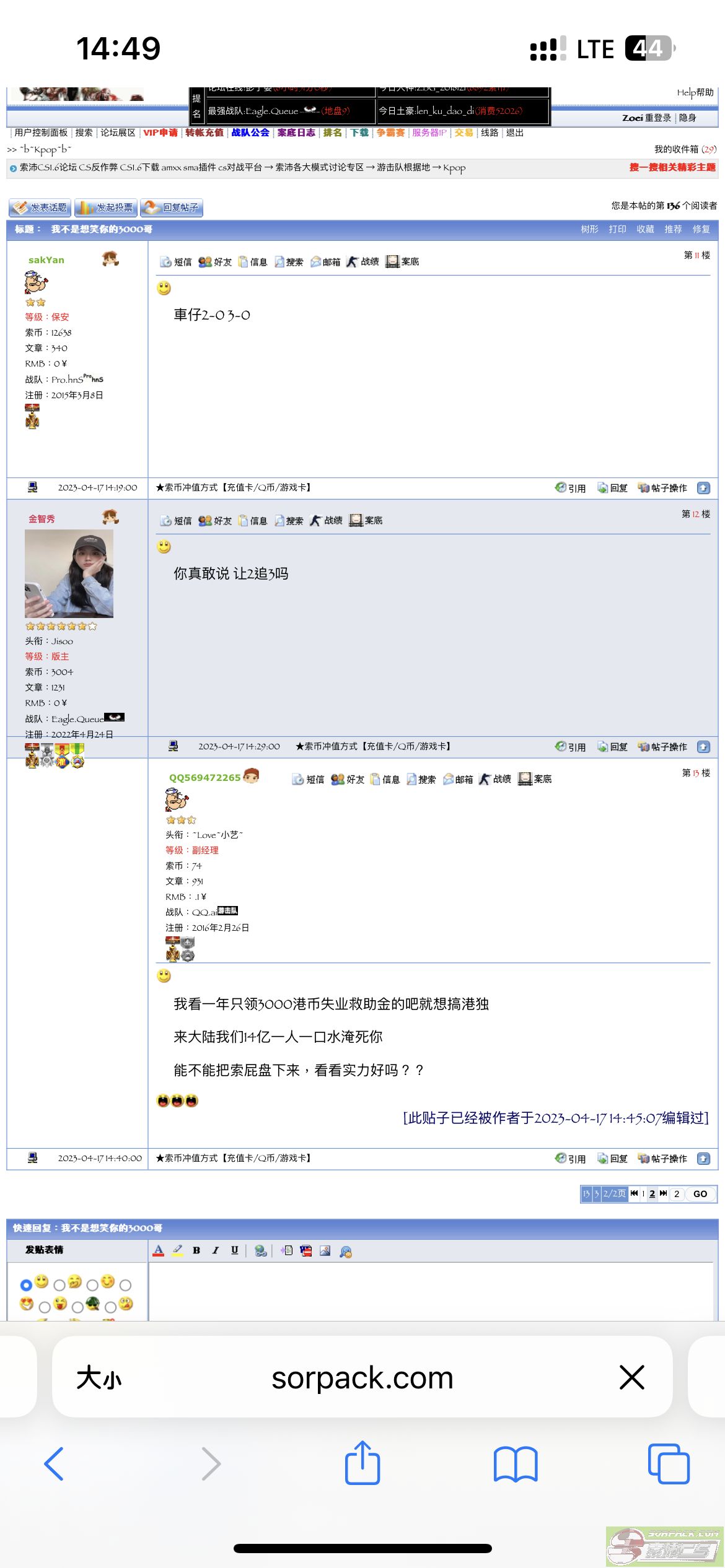Click the first page arrow in pagination
Viewport: 725px width, 1568px height.
(x=634, y=1193)
